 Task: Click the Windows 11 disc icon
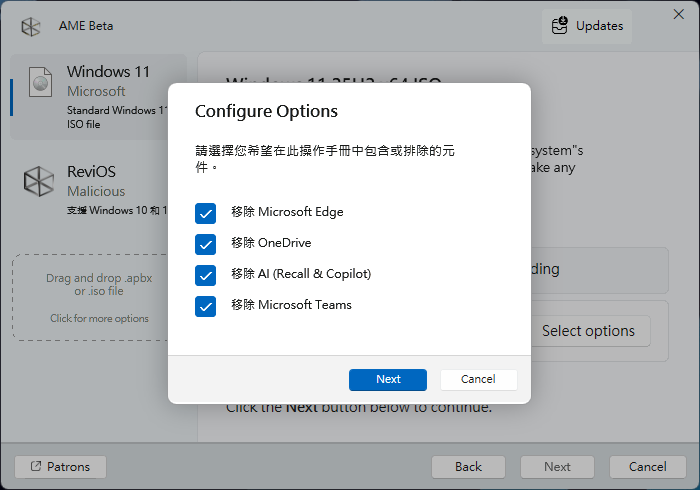tap(39, 84)
